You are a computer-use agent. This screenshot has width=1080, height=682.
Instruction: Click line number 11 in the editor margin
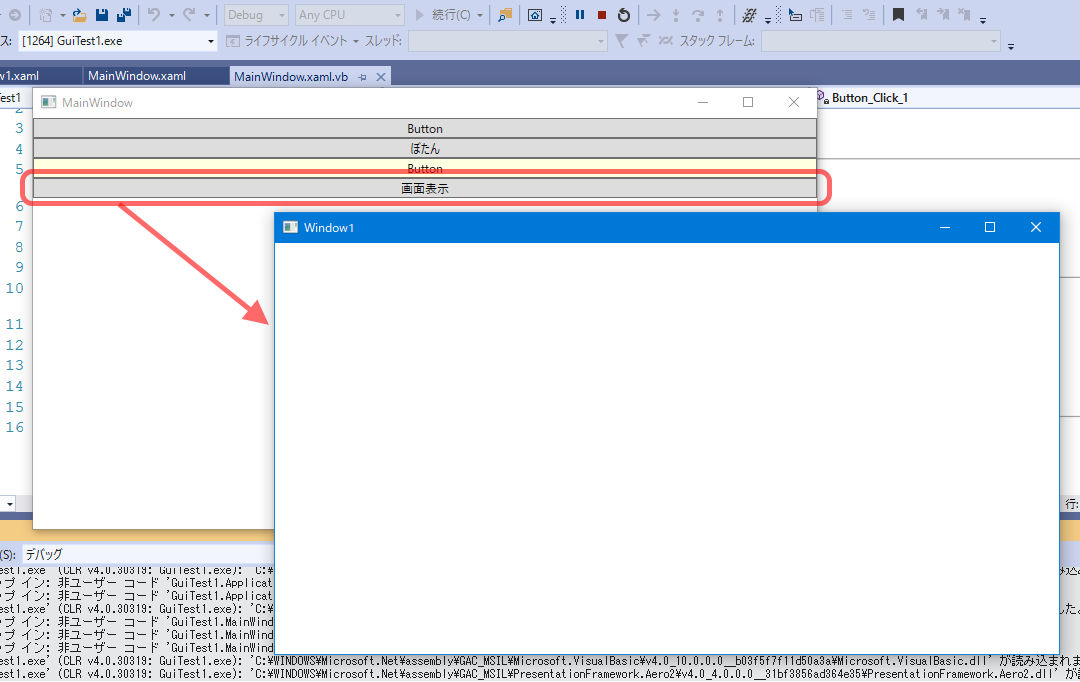[14, 324]
